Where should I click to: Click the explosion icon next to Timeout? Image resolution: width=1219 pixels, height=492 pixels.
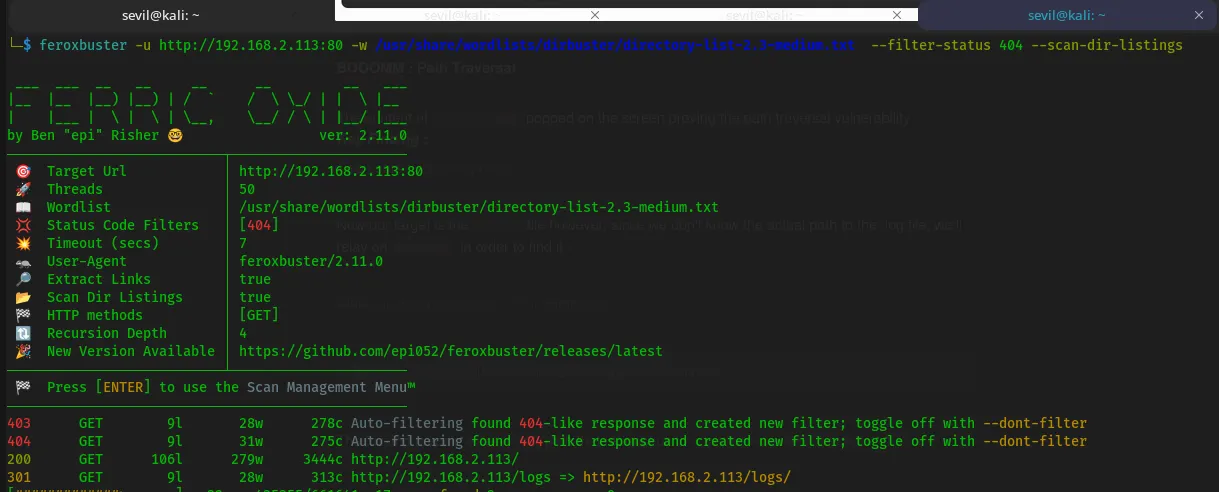pos(24,243)
